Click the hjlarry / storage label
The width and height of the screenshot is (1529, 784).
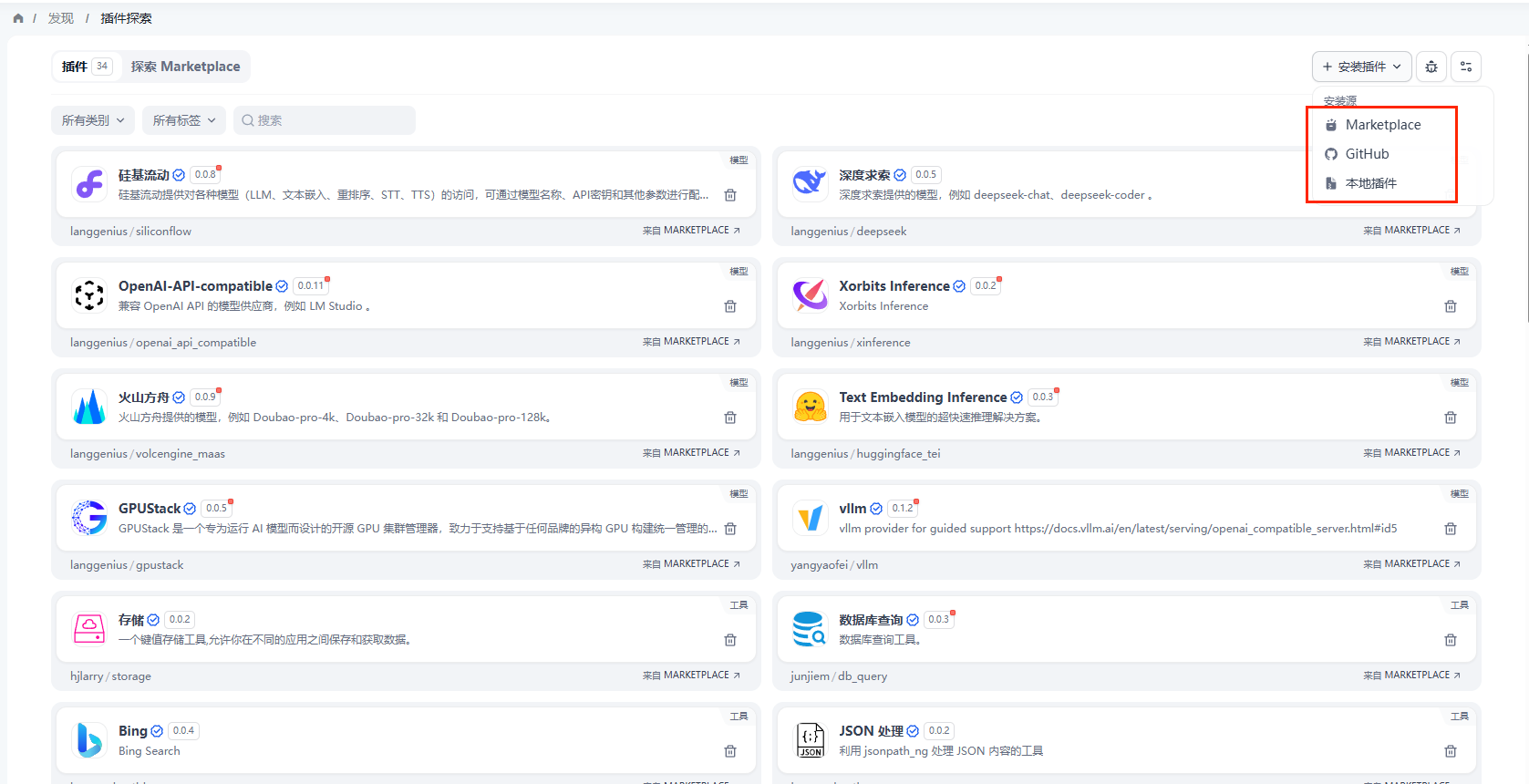110,676
